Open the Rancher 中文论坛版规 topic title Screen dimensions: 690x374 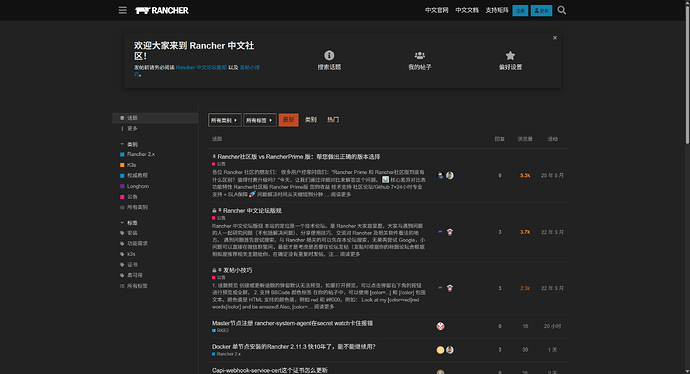pos(252,211)
